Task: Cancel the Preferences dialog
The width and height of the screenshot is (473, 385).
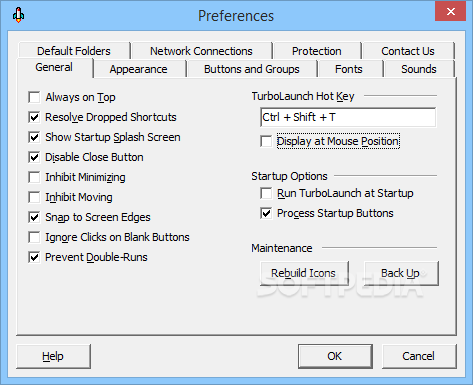Action: click(419, 356)
